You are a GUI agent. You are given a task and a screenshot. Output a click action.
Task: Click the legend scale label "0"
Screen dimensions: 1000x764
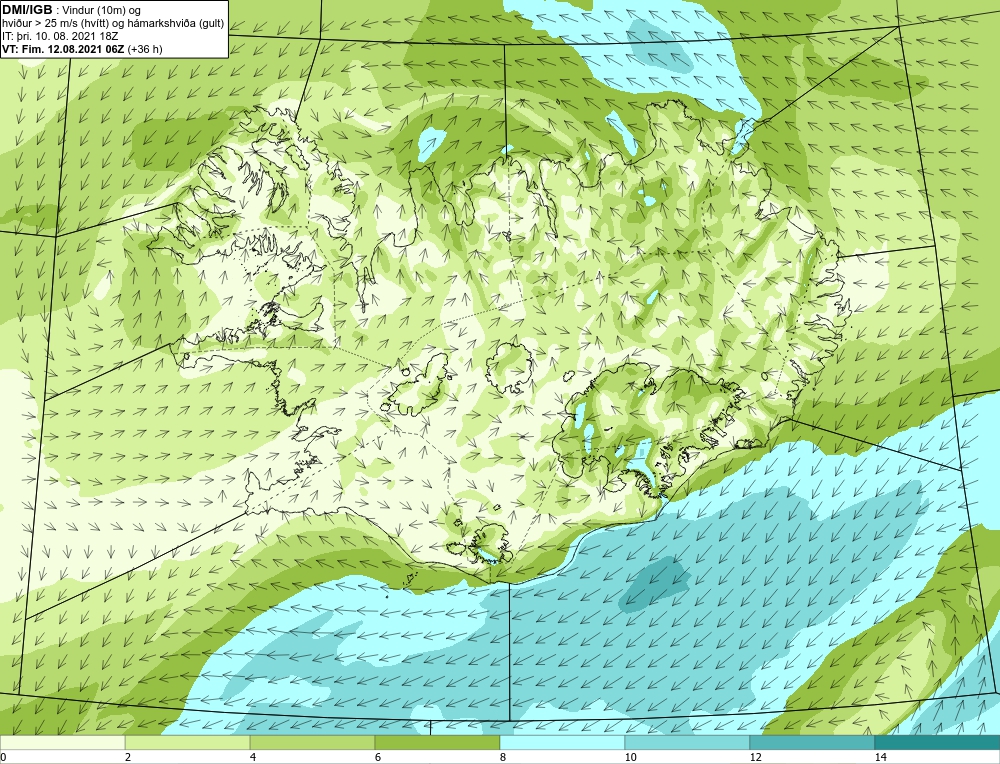(x=3, y=757)
